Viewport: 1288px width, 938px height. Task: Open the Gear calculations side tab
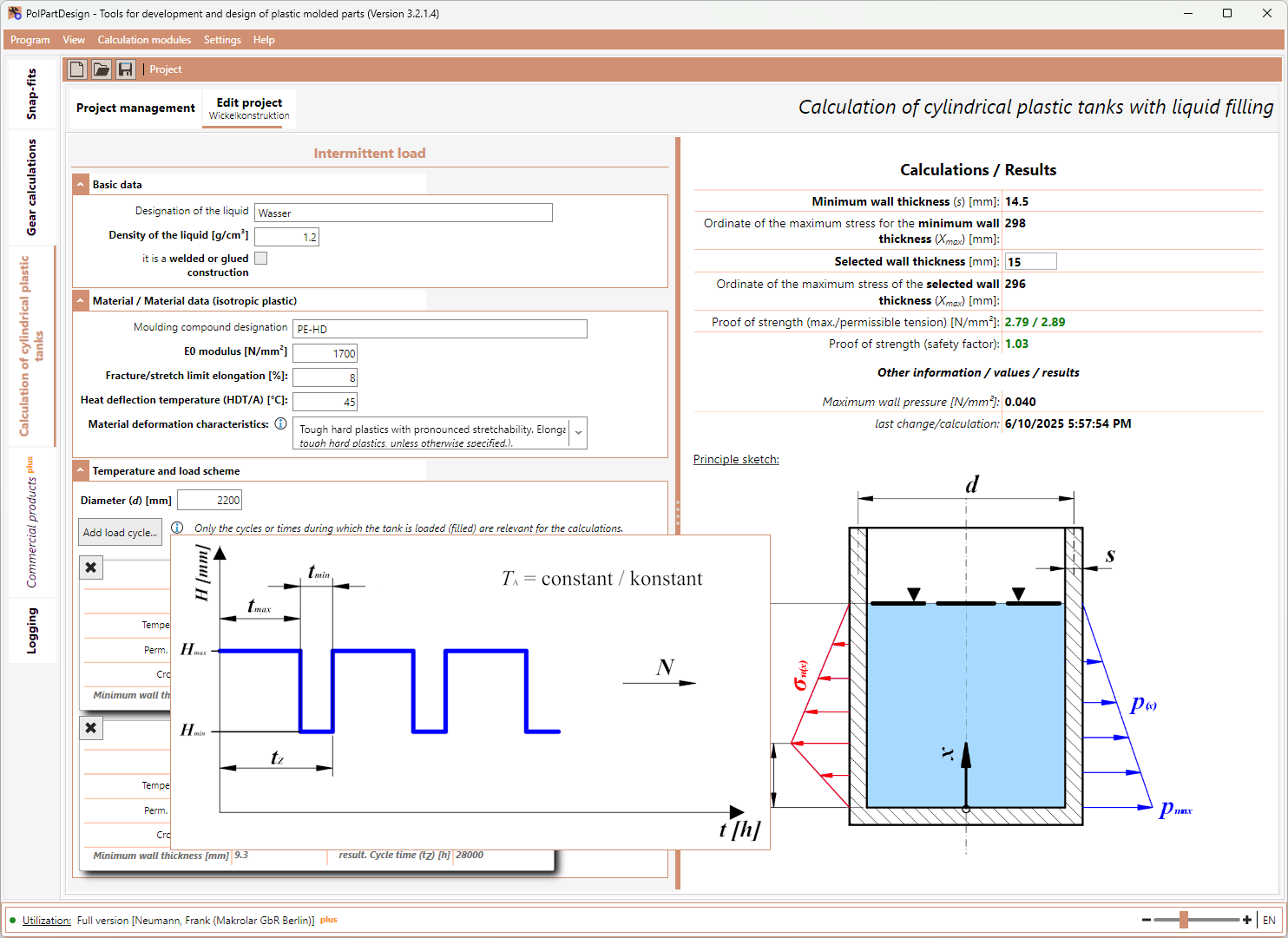coord(32,187)
